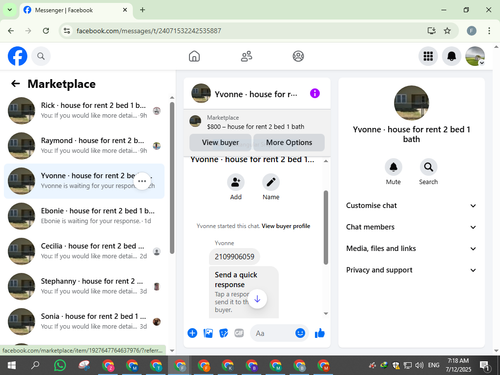The image size is (500, 375).
Task: Click the Name pencil icon in chat
Action: [x=271, y=182]
